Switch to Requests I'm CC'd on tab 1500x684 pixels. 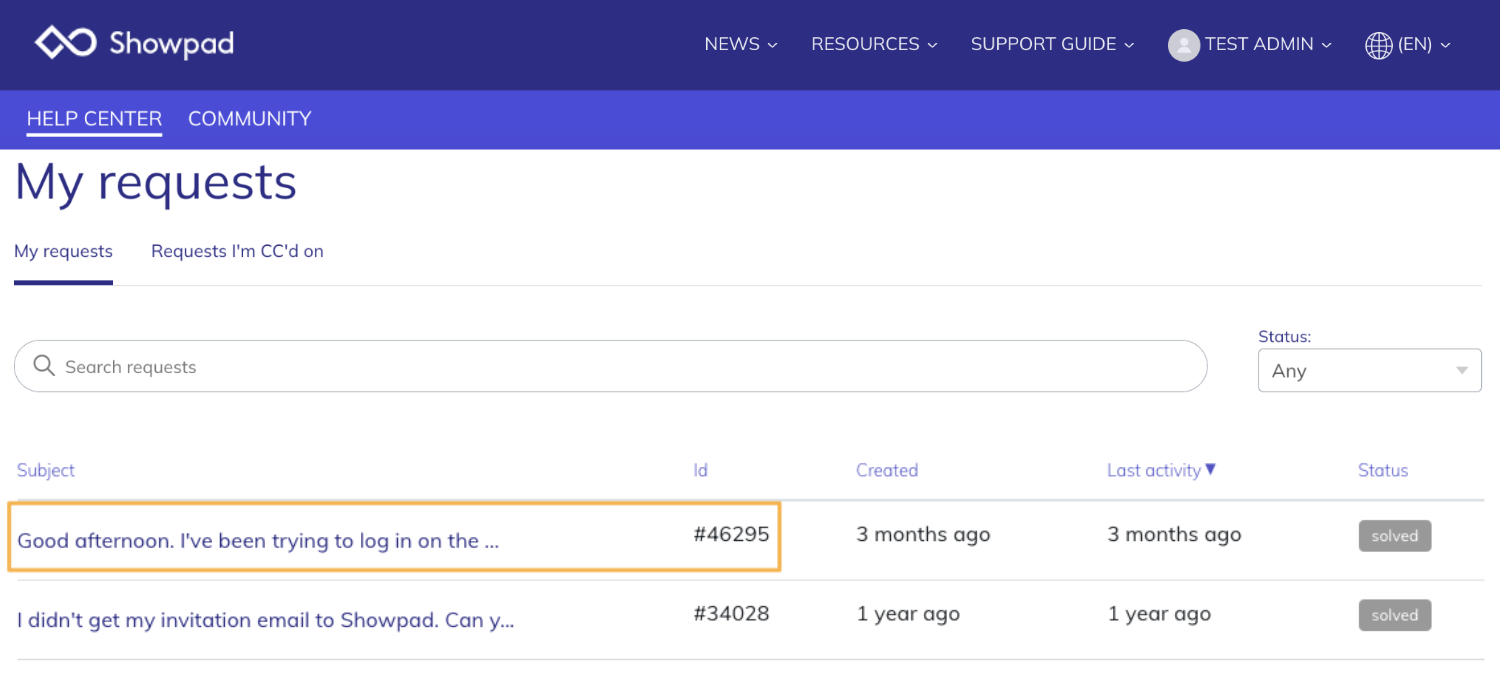tap(237, 252)
